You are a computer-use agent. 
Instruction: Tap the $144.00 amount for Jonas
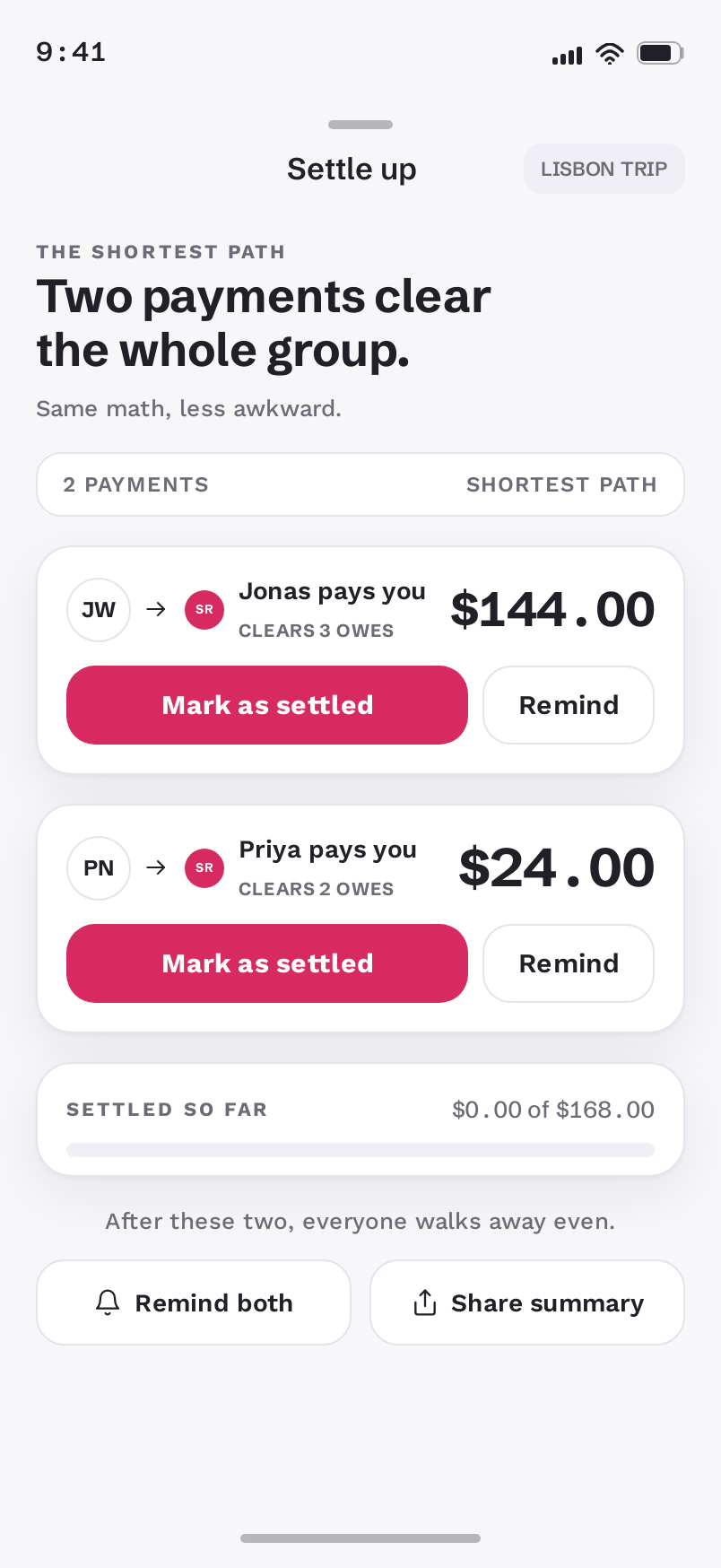tap(552, 610)
